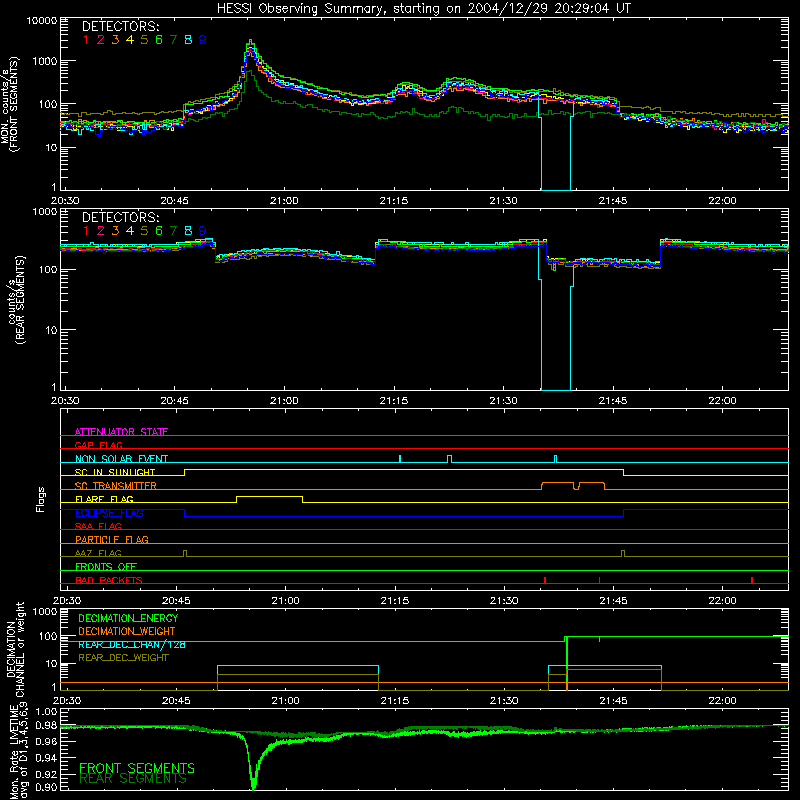Click DETECTORS: label in the rear segments plot
Screen dimensions: 800x800
tap(121, 217)
